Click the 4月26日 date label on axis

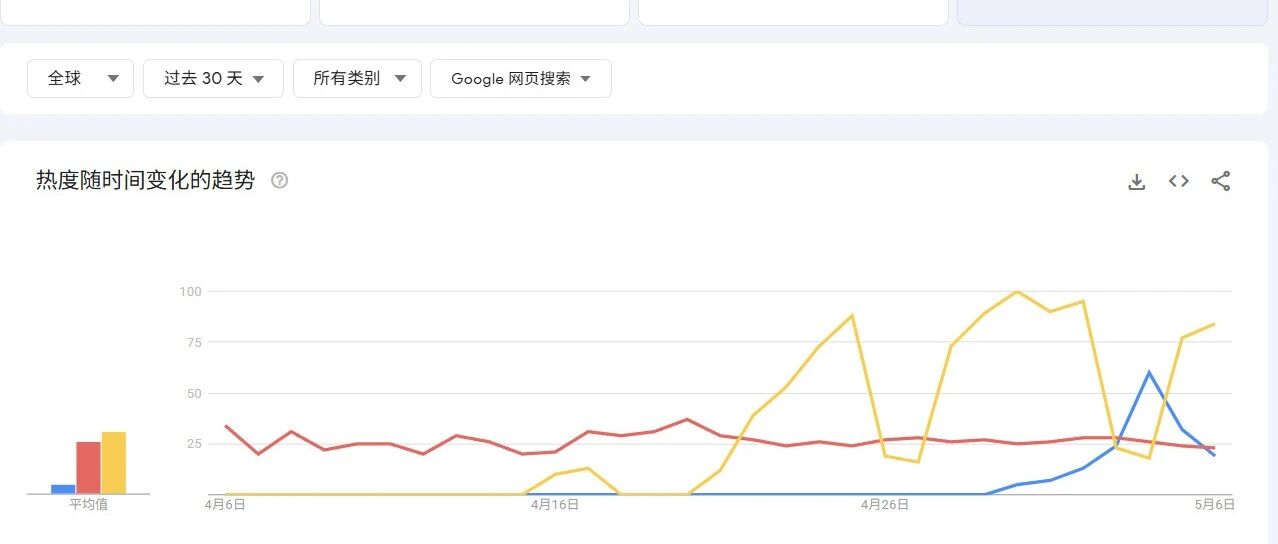[x=885, y=505]
